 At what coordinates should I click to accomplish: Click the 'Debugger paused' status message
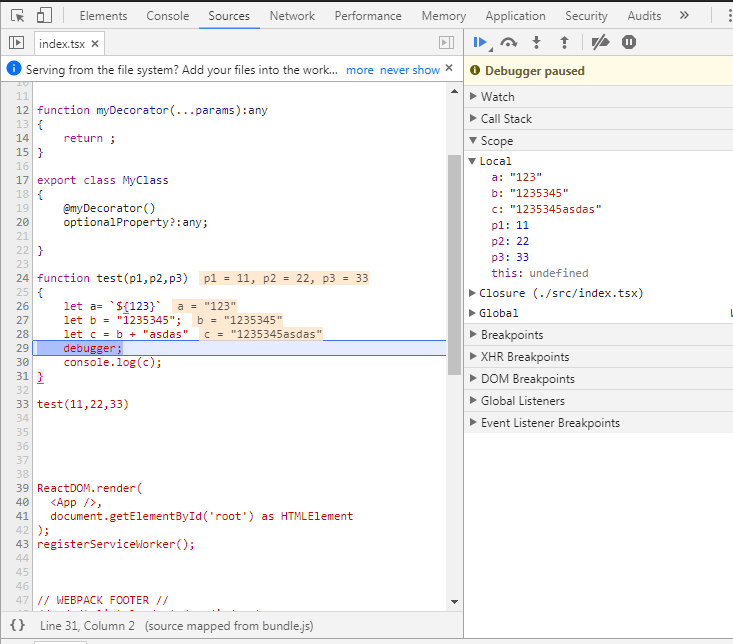[534, 71]
